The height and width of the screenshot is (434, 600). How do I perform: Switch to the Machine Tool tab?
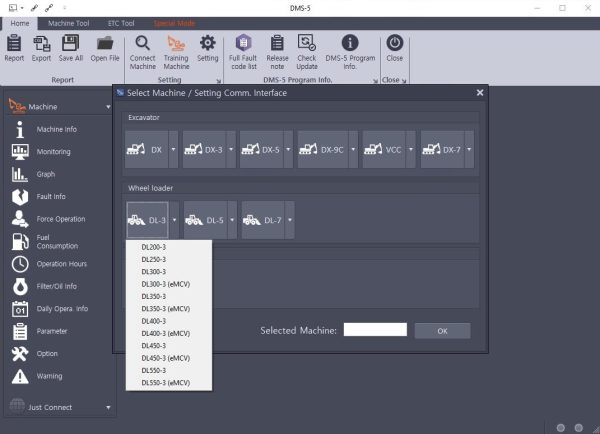68,23
